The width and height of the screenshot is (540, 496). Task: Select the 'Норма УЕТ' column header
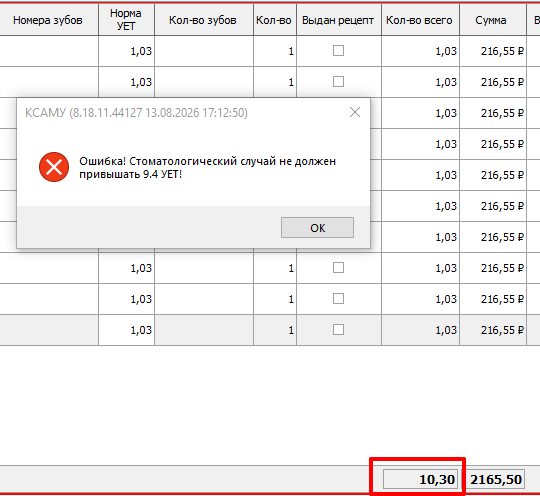coord(126,20)
